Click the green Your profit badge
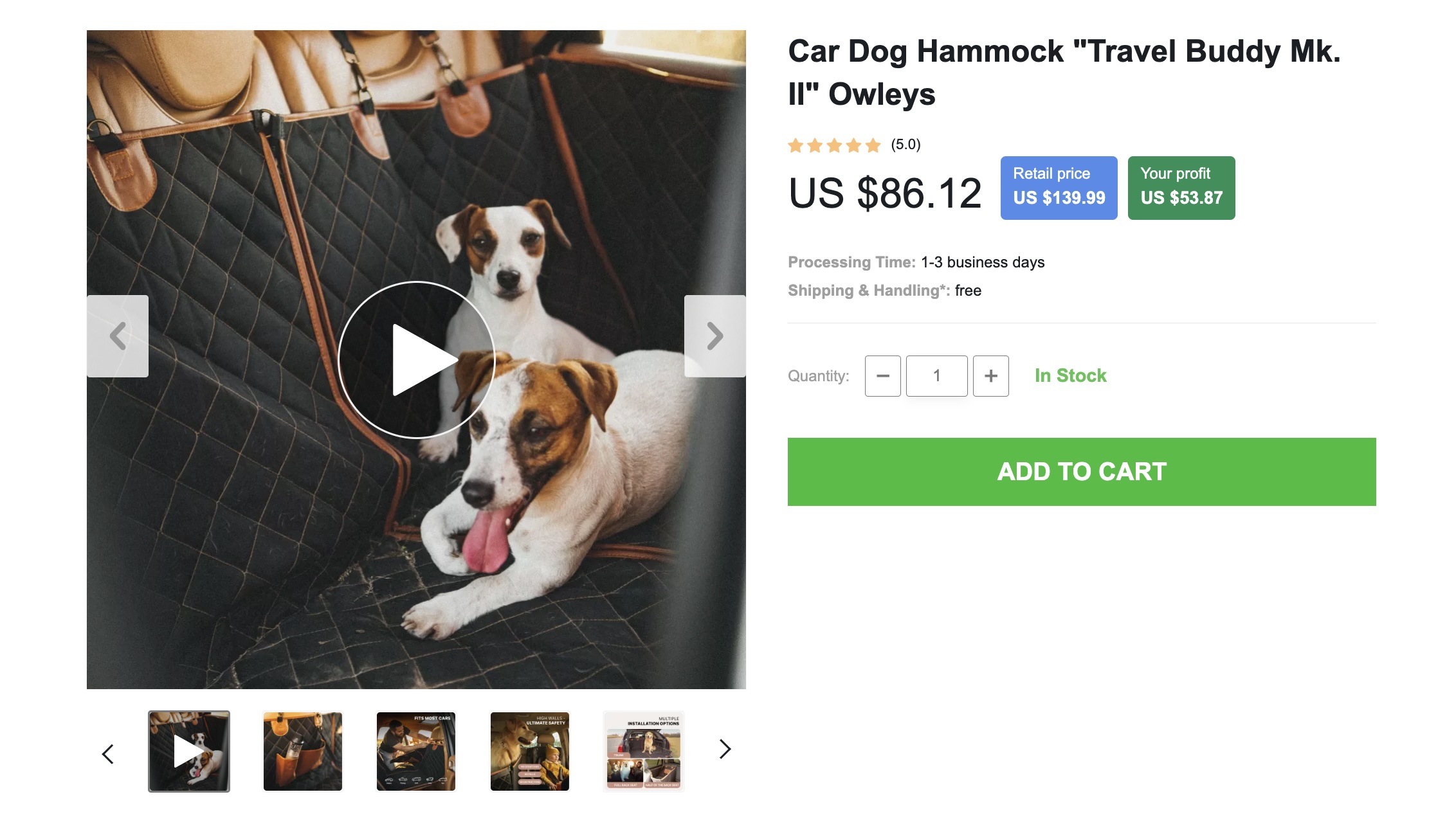Image resolution: width=1456 pixels, height=828 pixels. (x=1181, y=188)
